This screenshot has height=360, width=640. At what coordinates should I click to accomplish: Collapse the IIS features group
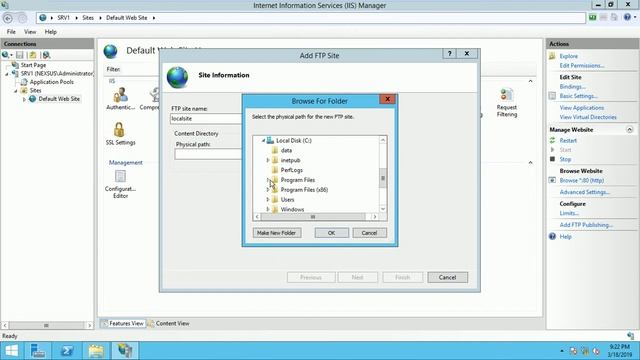click(x=530, y=81)
